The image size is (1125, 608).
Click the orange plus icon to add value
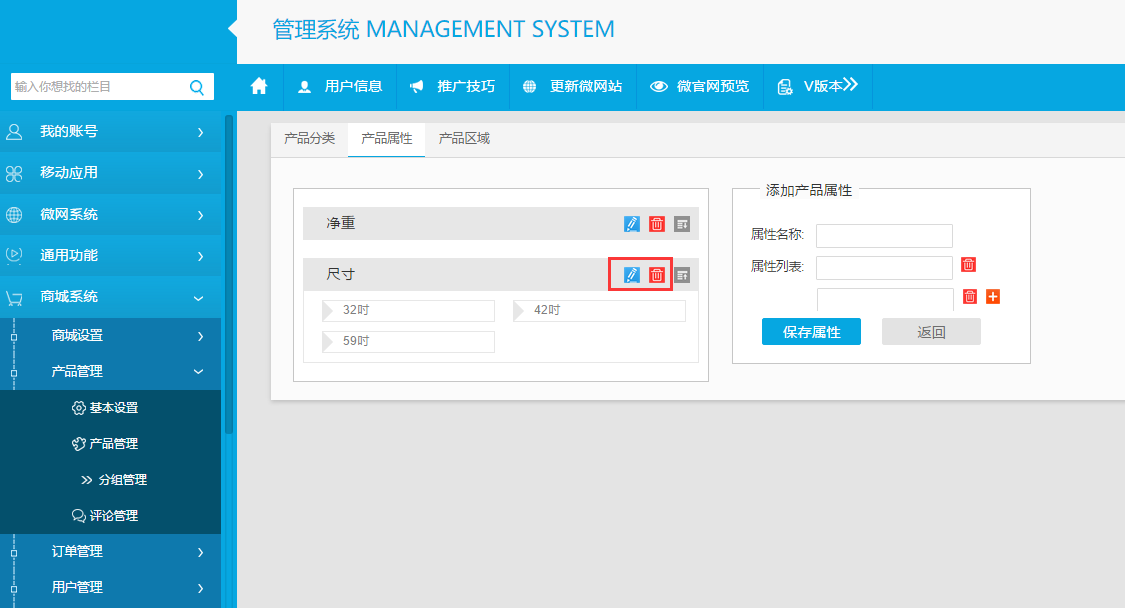click(993, 297)
